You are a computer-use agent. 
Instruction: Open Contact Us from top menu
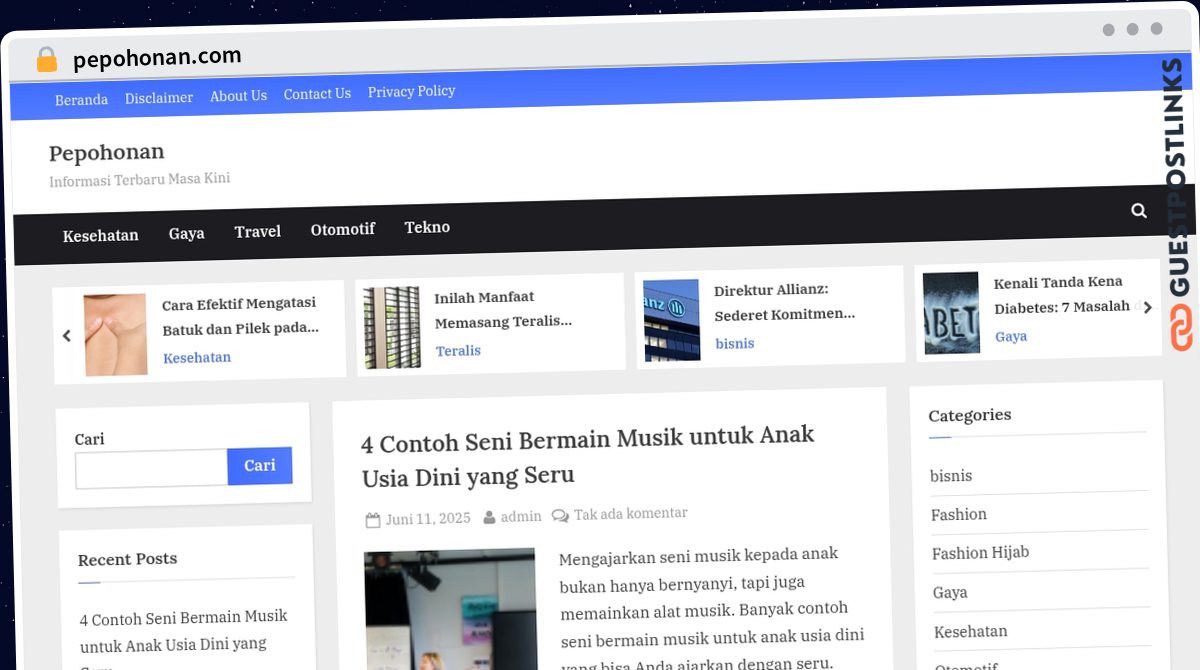(317, 94)
